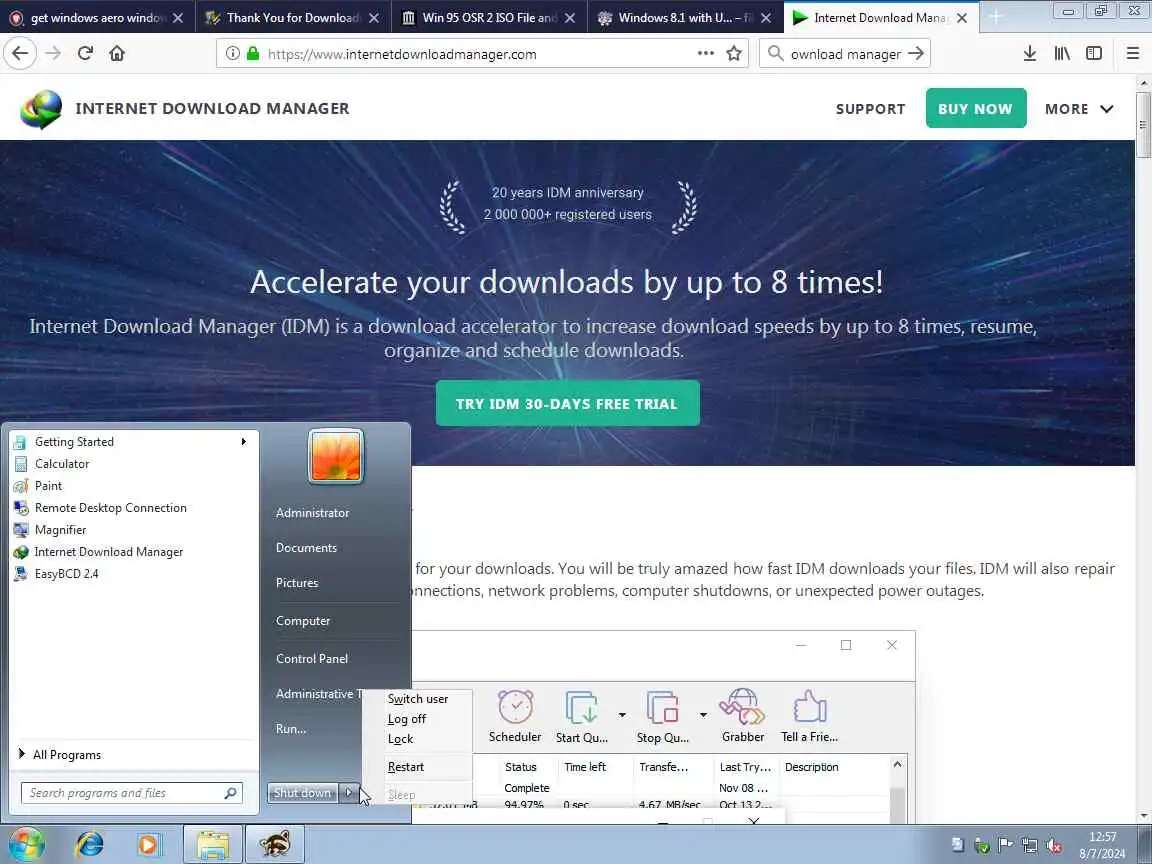This screenshot has height=864, width=1152.
Task: Open the Firefox hamburger menu
Action: pyautogui.click(x=1132, y=53)
